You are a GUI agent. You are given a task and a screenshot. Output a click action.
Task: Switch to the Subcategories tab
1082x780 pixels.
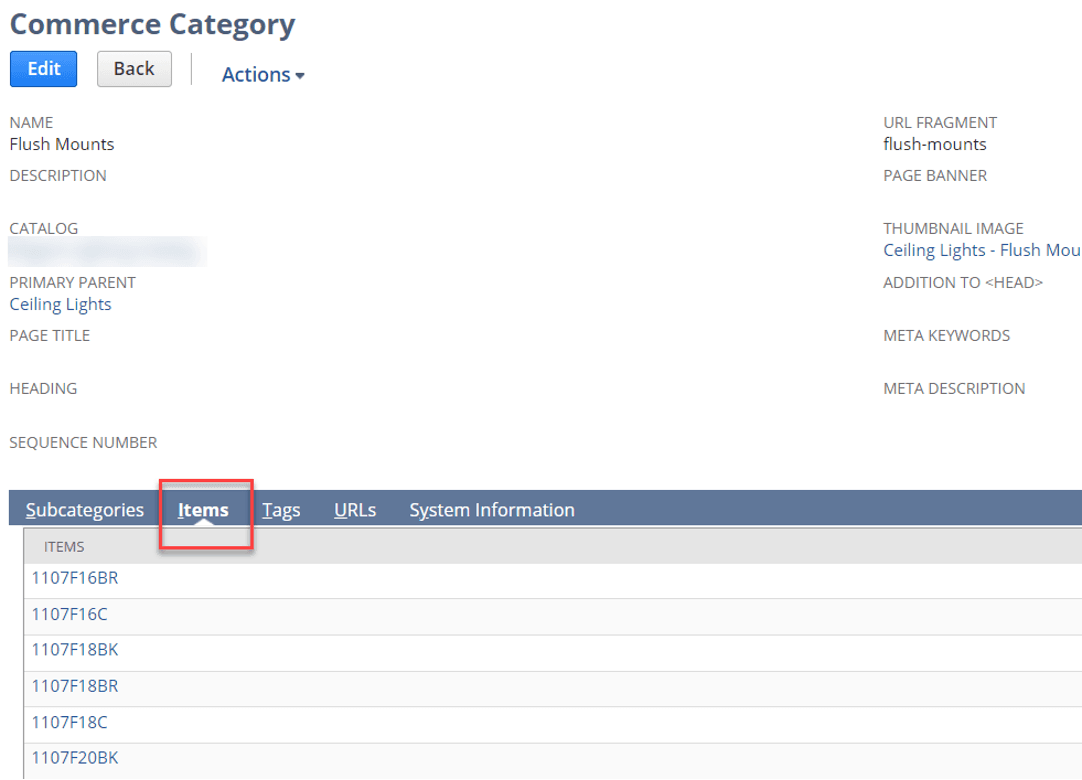click(85, 510)
